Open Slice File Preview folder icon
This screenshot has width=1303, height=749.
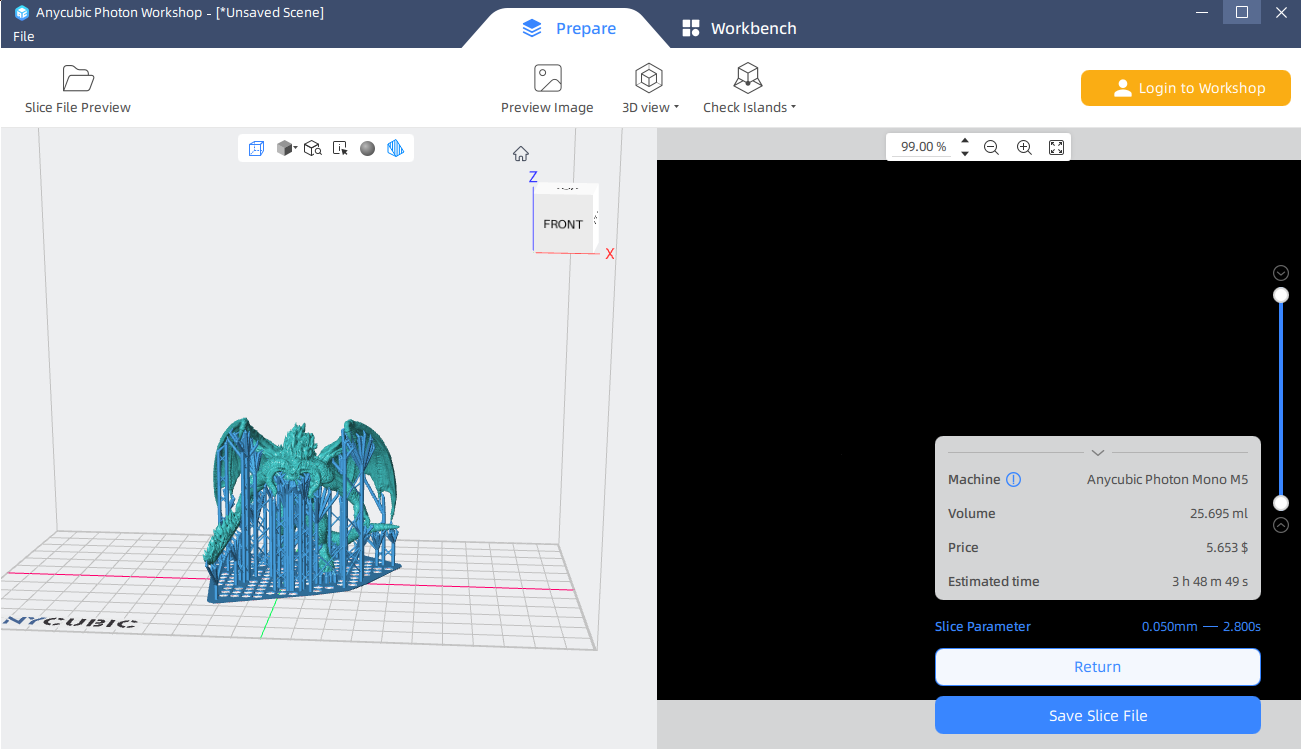77,78
